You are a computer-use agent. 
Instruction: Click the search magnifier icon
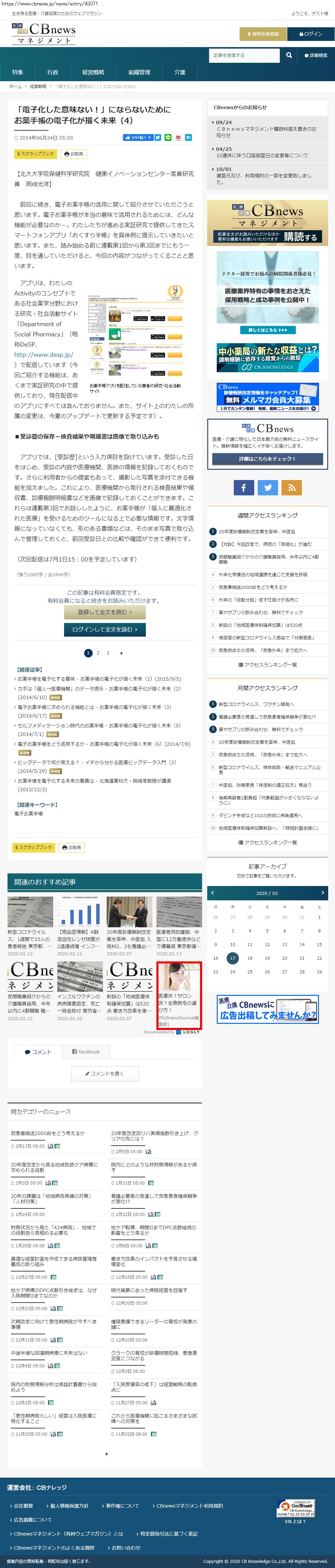[289, 55]
